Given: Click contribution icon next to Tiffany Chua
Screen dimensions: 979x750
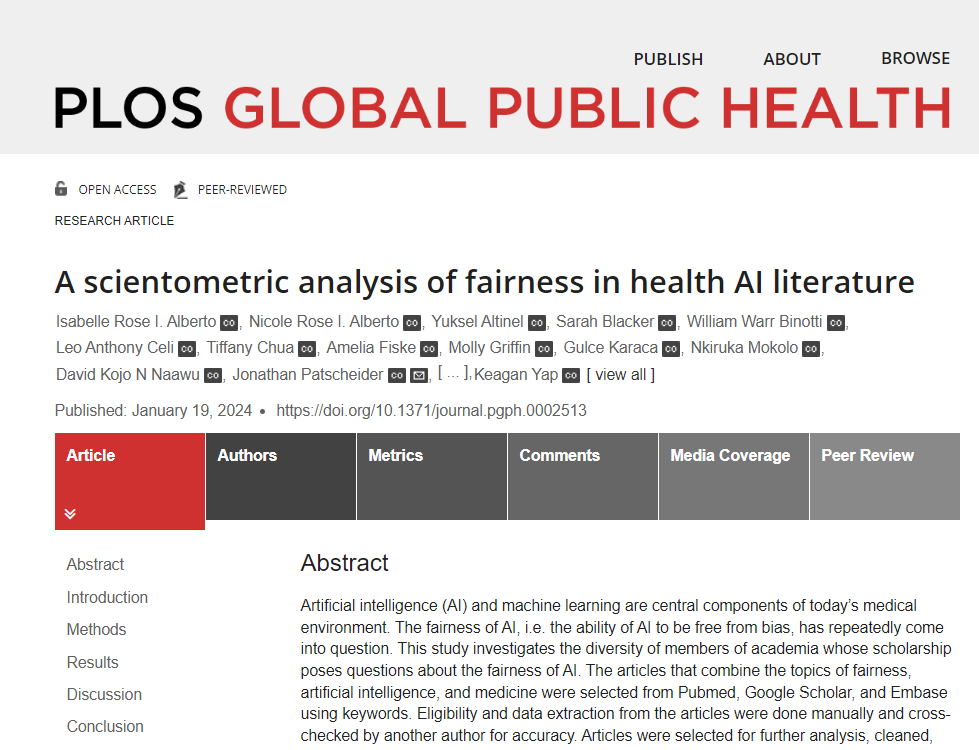Looking at the screenshot, I should coord(307,349).
